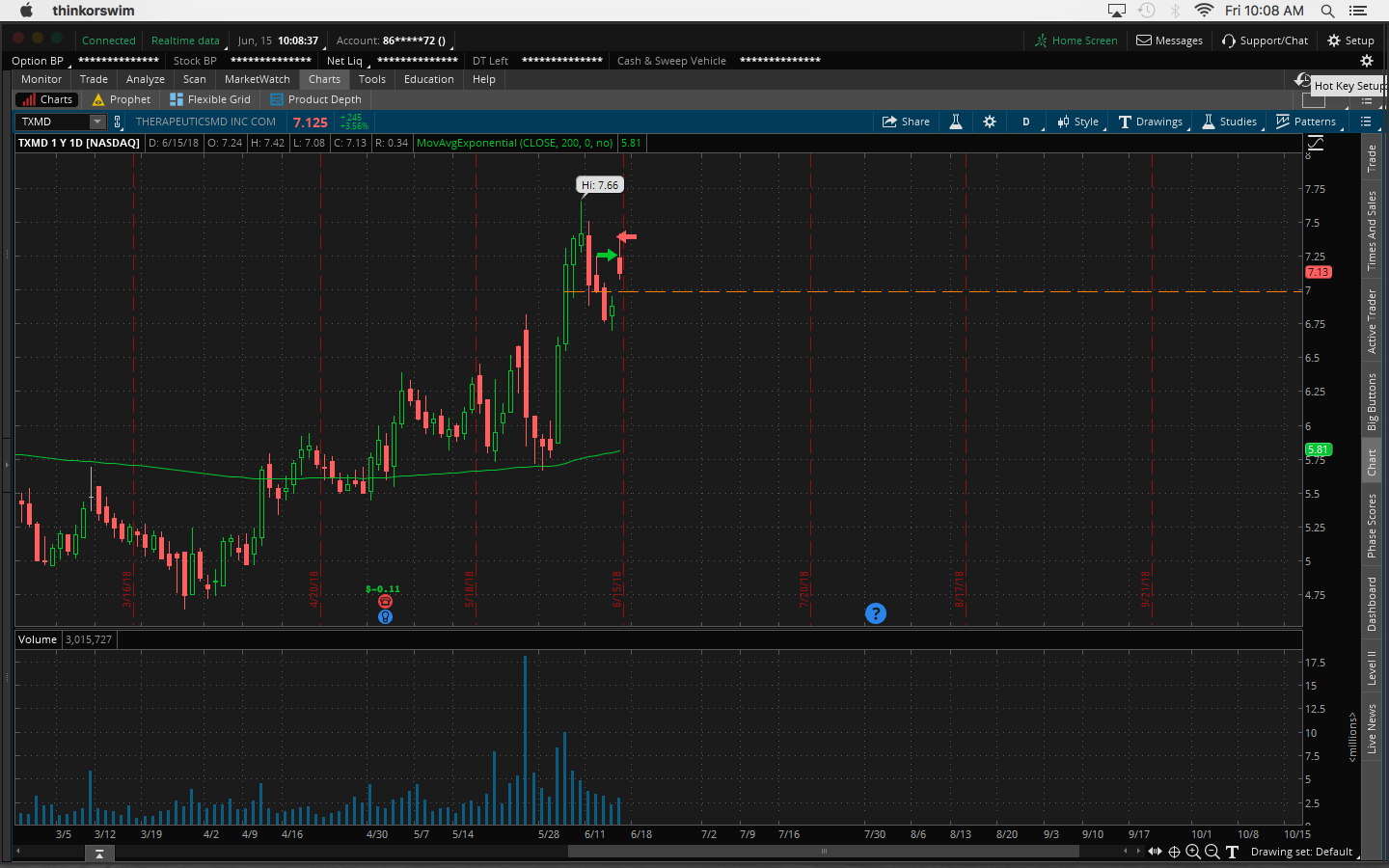
Task: Switch to the Help tab
Action: click(x=484, y=79)
